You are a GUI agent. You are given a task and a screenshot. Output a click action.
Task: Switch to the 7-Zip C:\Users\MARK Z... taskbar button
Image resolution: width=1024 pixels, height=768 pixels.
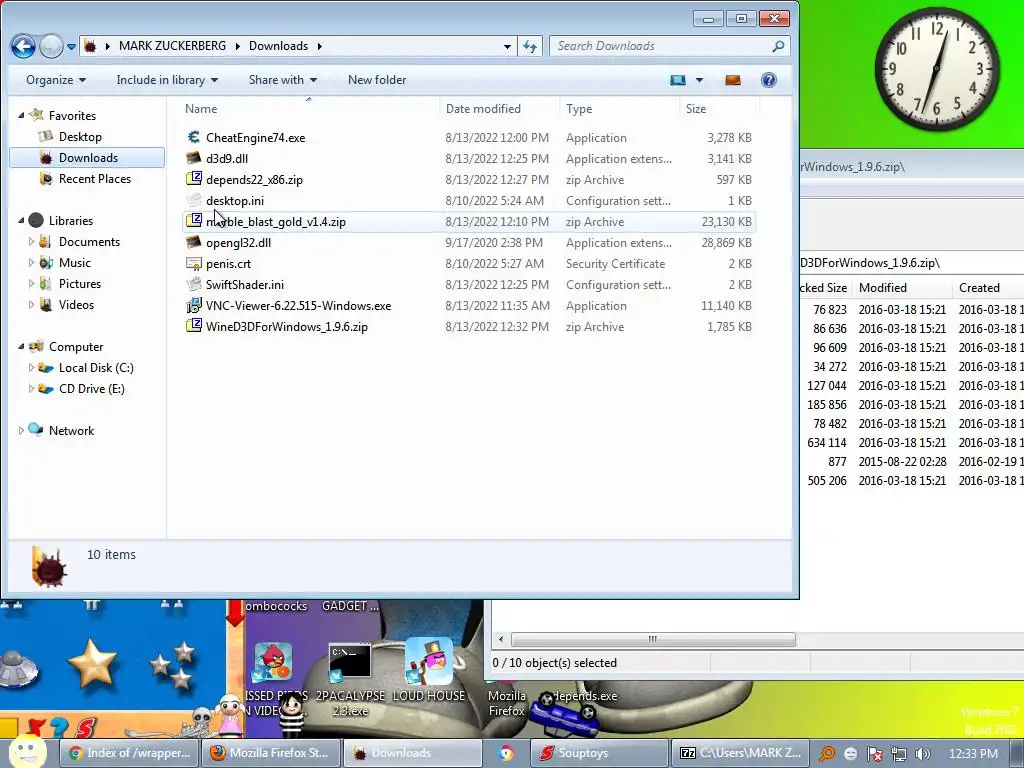coord(741,753)
